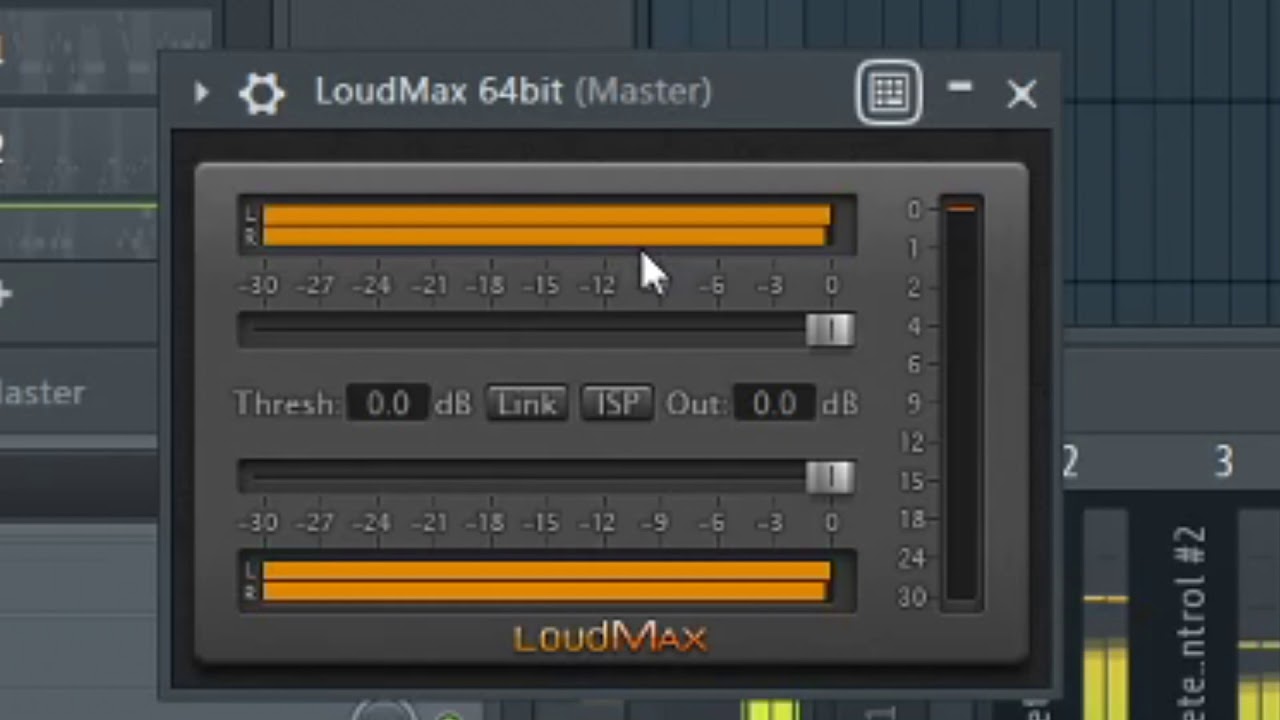Click the detached grid icon in title bar
This screenshot has height=720, width=1280.
(889, 93)
